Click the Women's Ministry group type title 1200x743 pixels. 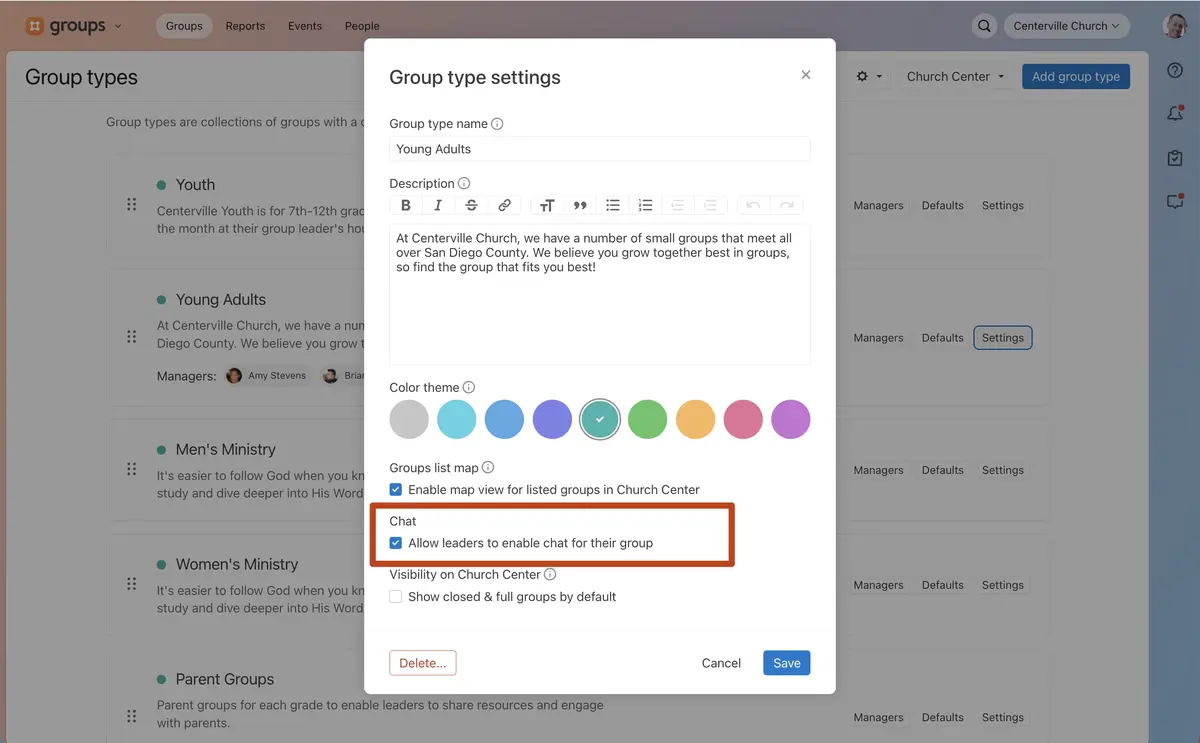(x=237, y=564)
